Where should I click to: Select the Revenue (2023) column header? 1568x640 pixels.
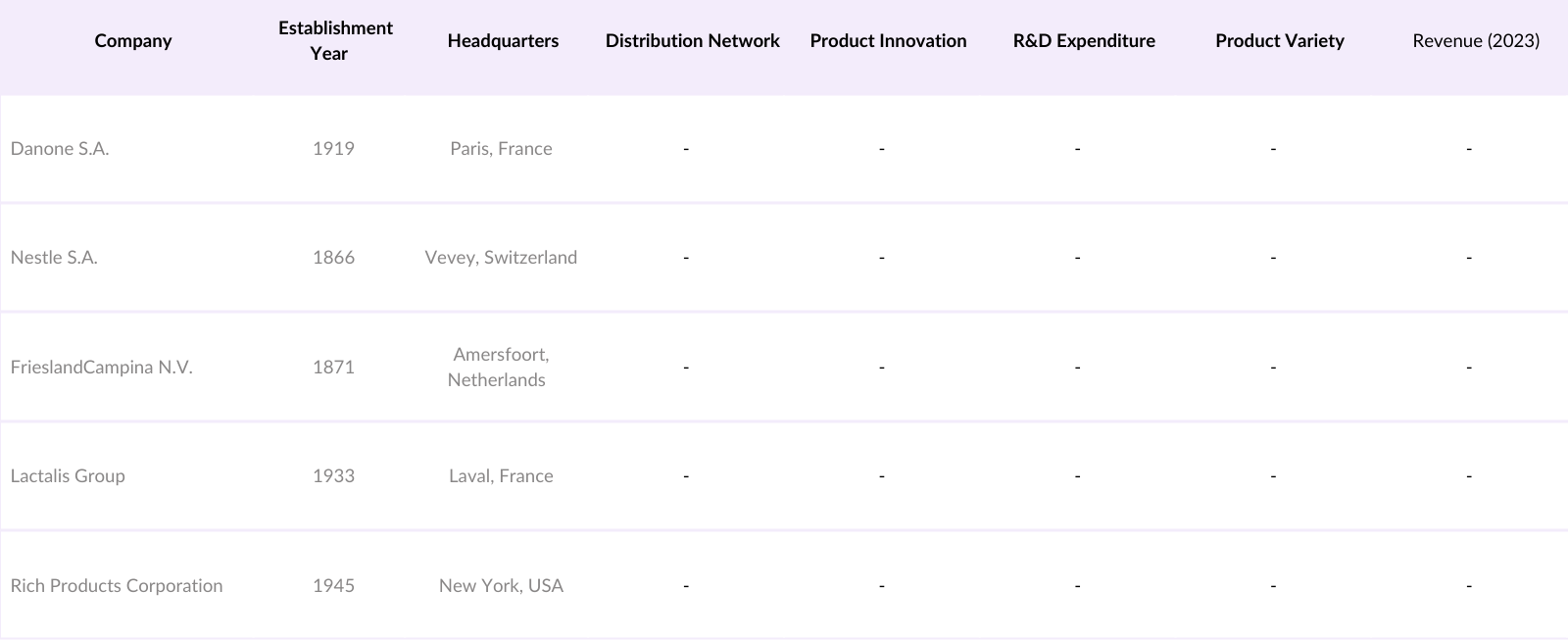pos(1475,41)
